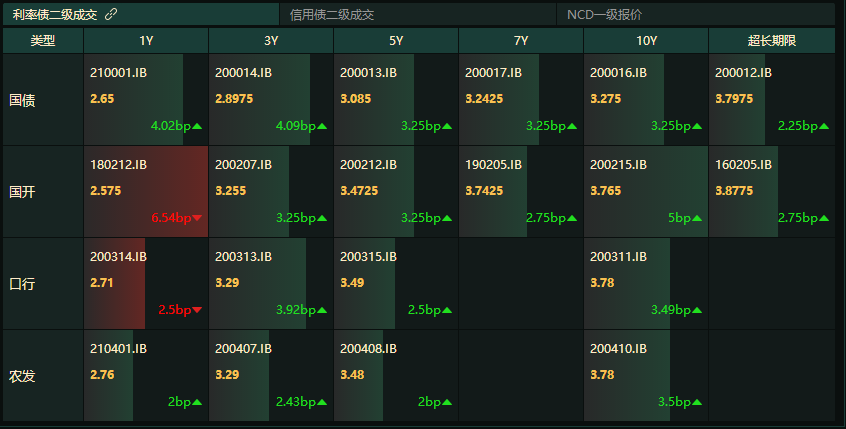The width and height of the screenshot is (846, 429).
Task: Click the link icon beside 利率债二级成交
Action: coord(111,14)
